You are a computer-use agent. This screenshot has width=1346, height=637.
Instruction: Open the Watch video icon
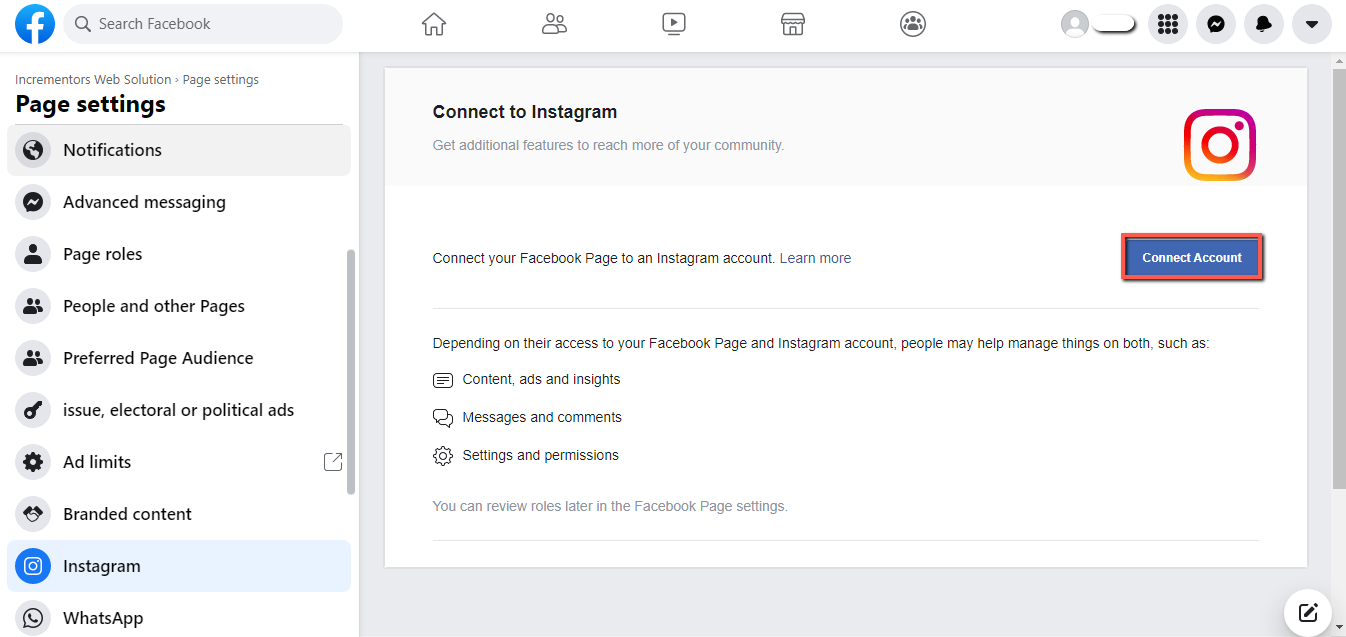tap(674, 24)
